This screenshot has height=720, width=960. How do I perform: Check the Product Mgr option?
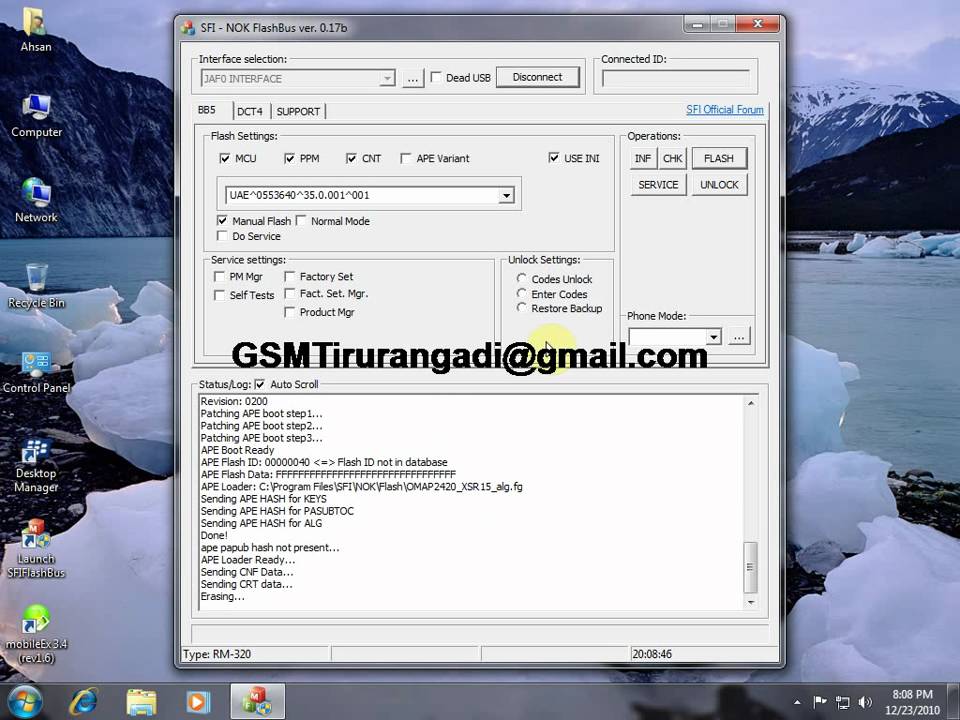(290, 312)
